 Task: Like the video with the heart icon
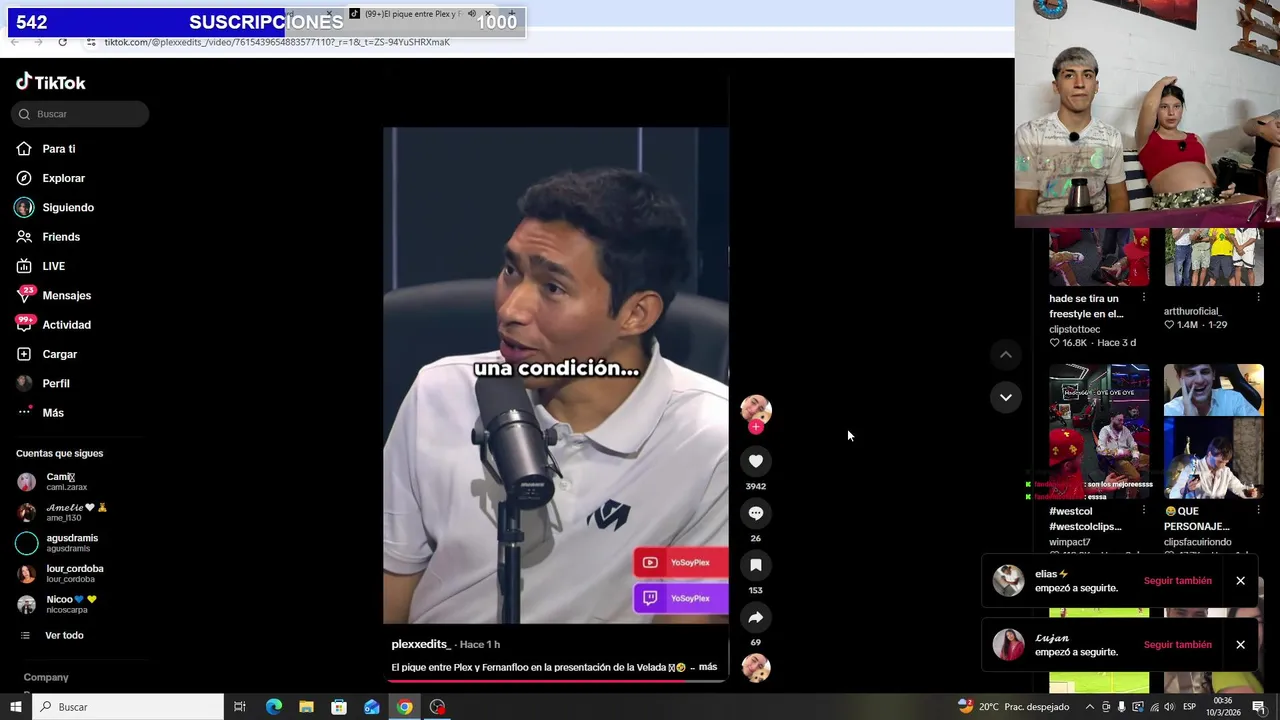click(756, 461)
